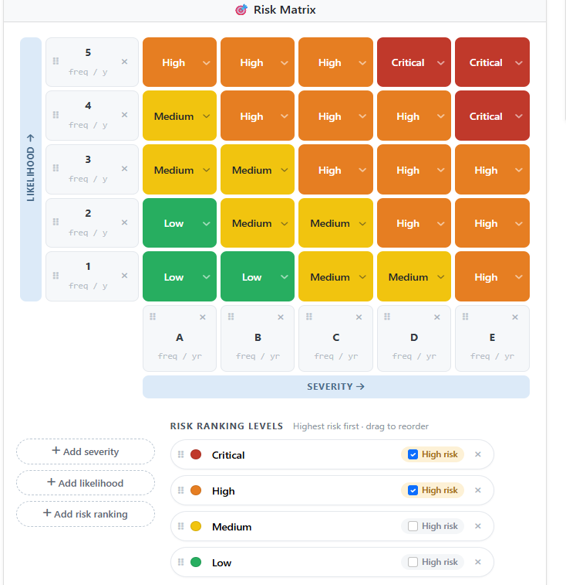Image resolution: width=566 pixels, height=585 pixels.
Task: Click the orange color swatch of High level
Action: tap(196, 490)
